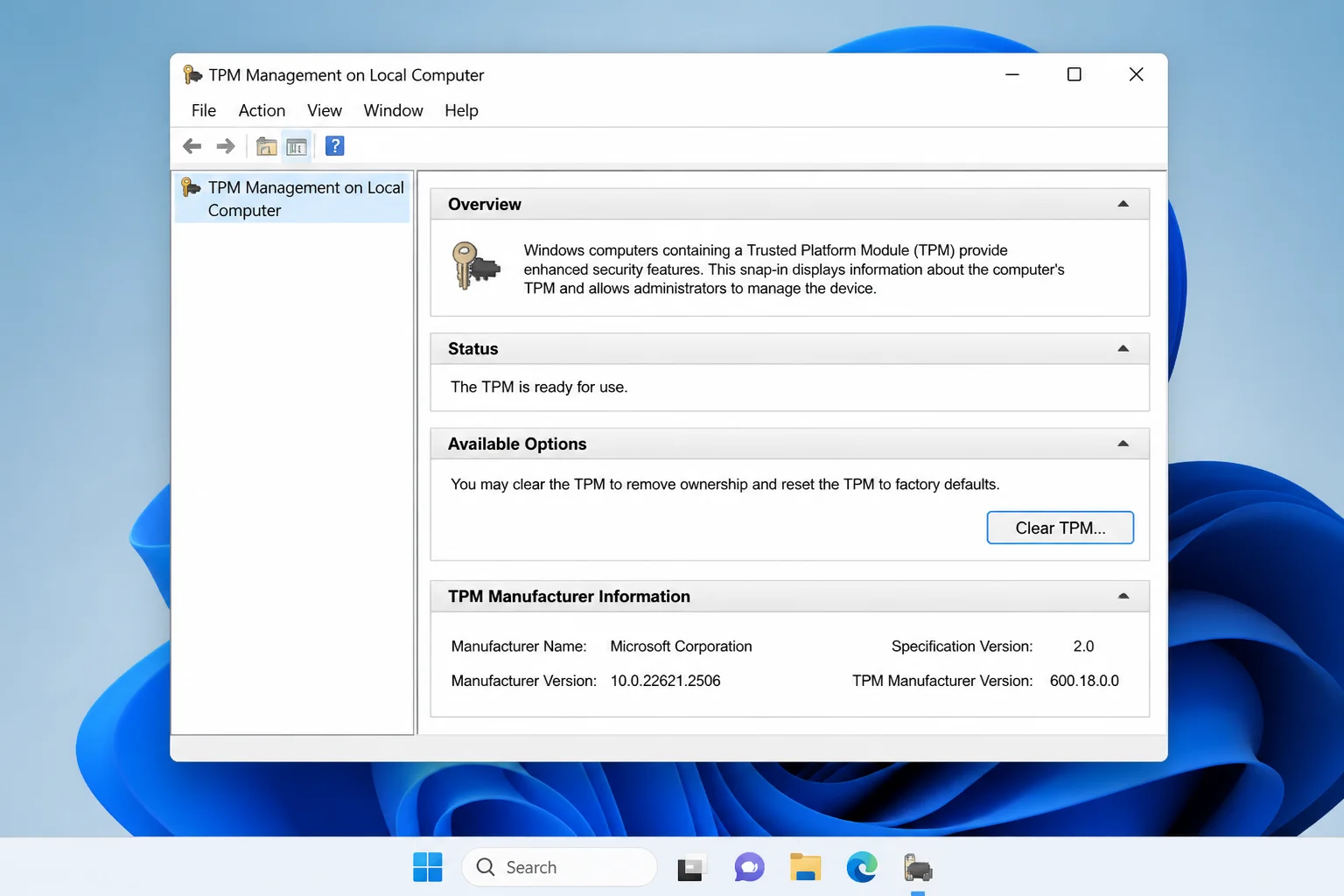
Task: Open the Window menu
Action: tap(394, 110)
